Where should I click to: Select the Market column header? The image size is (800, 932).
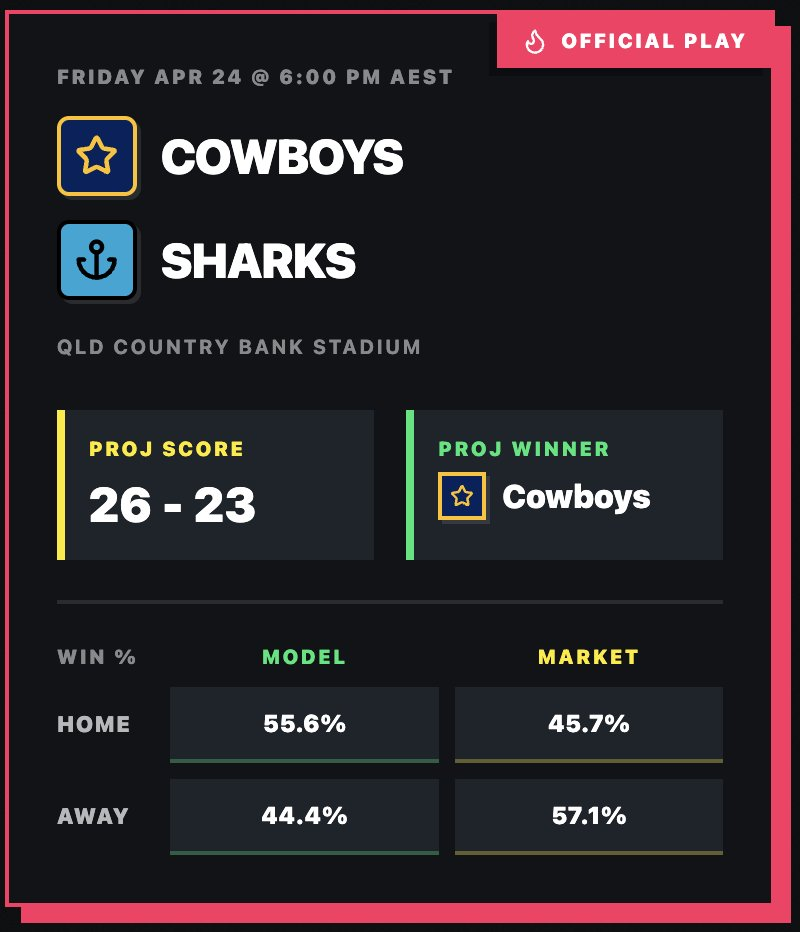[x=588, y=657]
